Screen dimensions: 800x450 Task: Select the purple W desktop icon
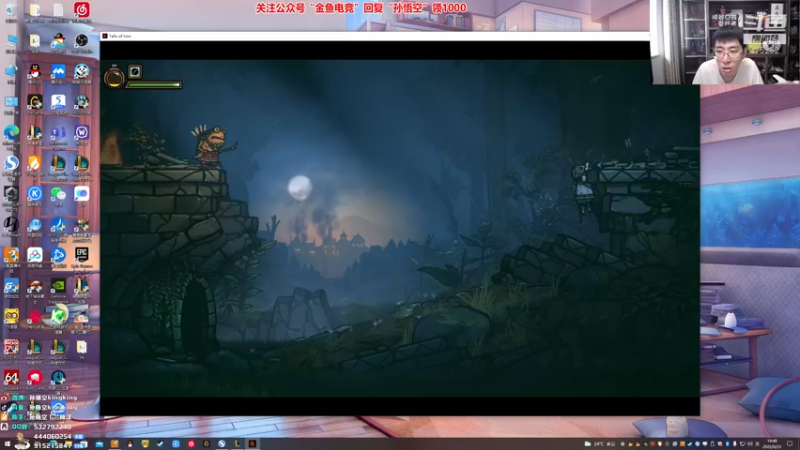(82, 133)
